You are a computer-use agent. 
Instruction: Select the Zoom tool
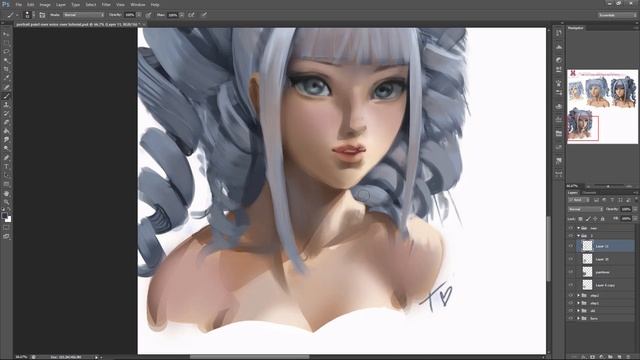(6, 202)
